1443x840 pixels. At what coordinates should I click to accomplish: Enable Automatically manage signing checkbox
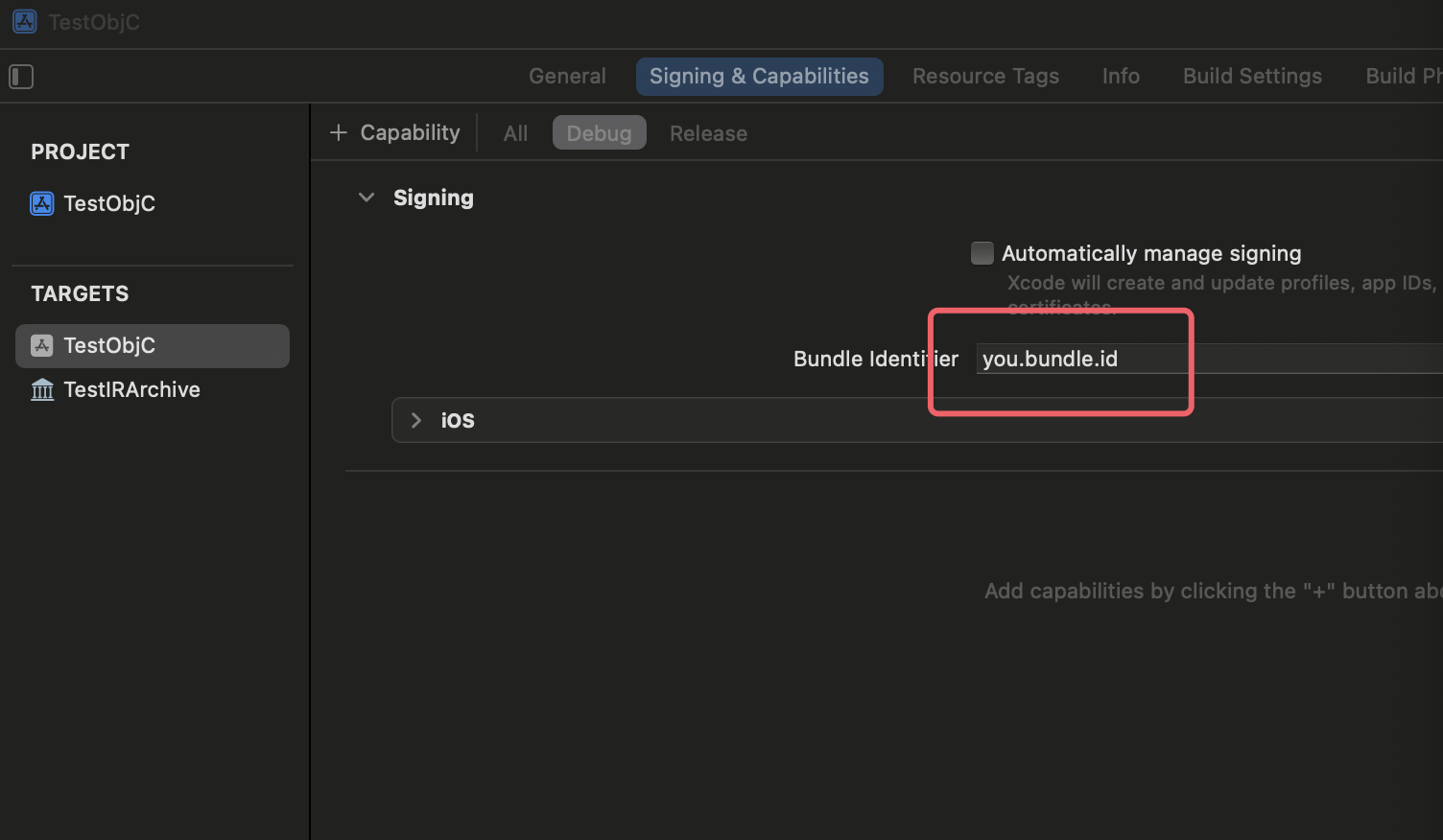[x=982, y=253]
